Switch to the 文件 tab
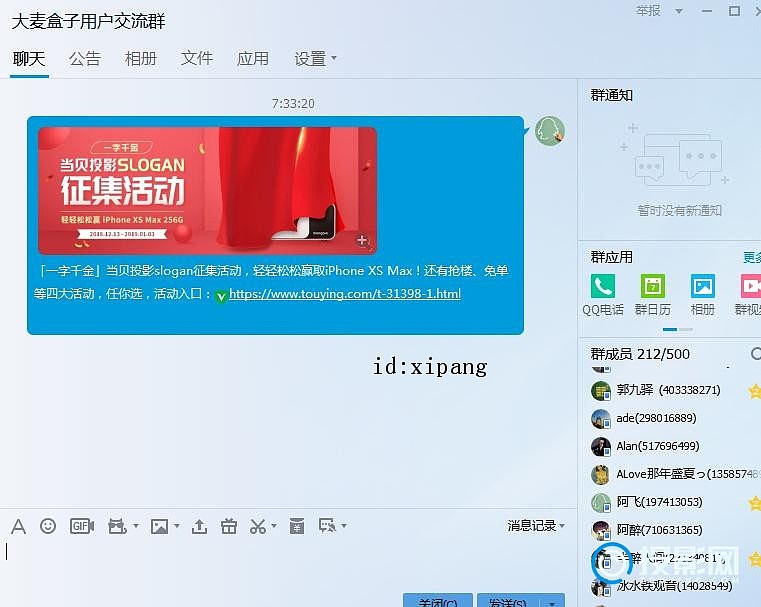The image size is (761, 607). tap(197, 59)
